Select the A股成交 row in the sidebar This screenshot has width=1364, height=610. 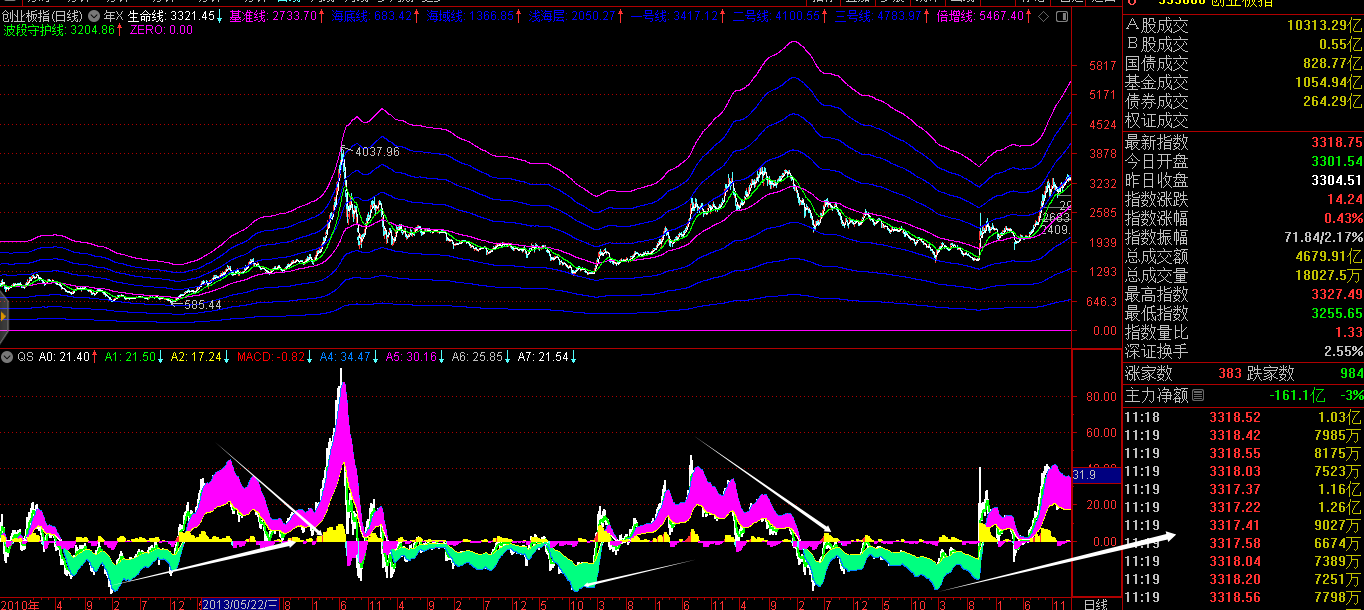click(1243, 26)
